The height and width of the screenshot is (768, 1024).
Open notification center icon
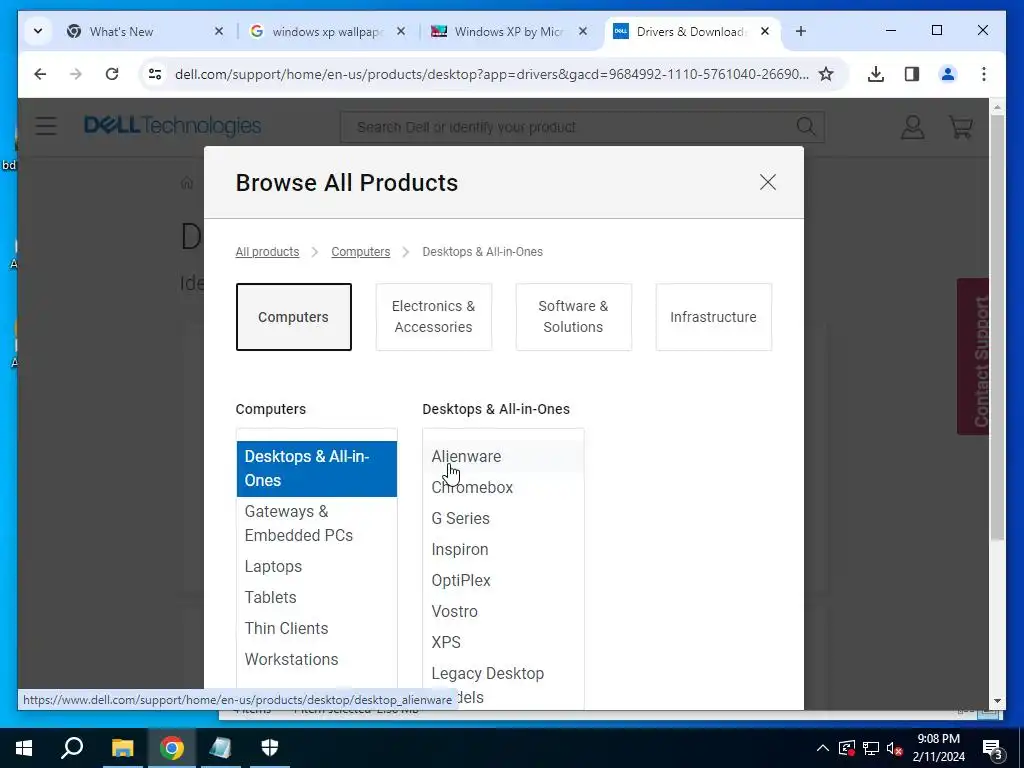pyautogui.click(x=993, y=749)
